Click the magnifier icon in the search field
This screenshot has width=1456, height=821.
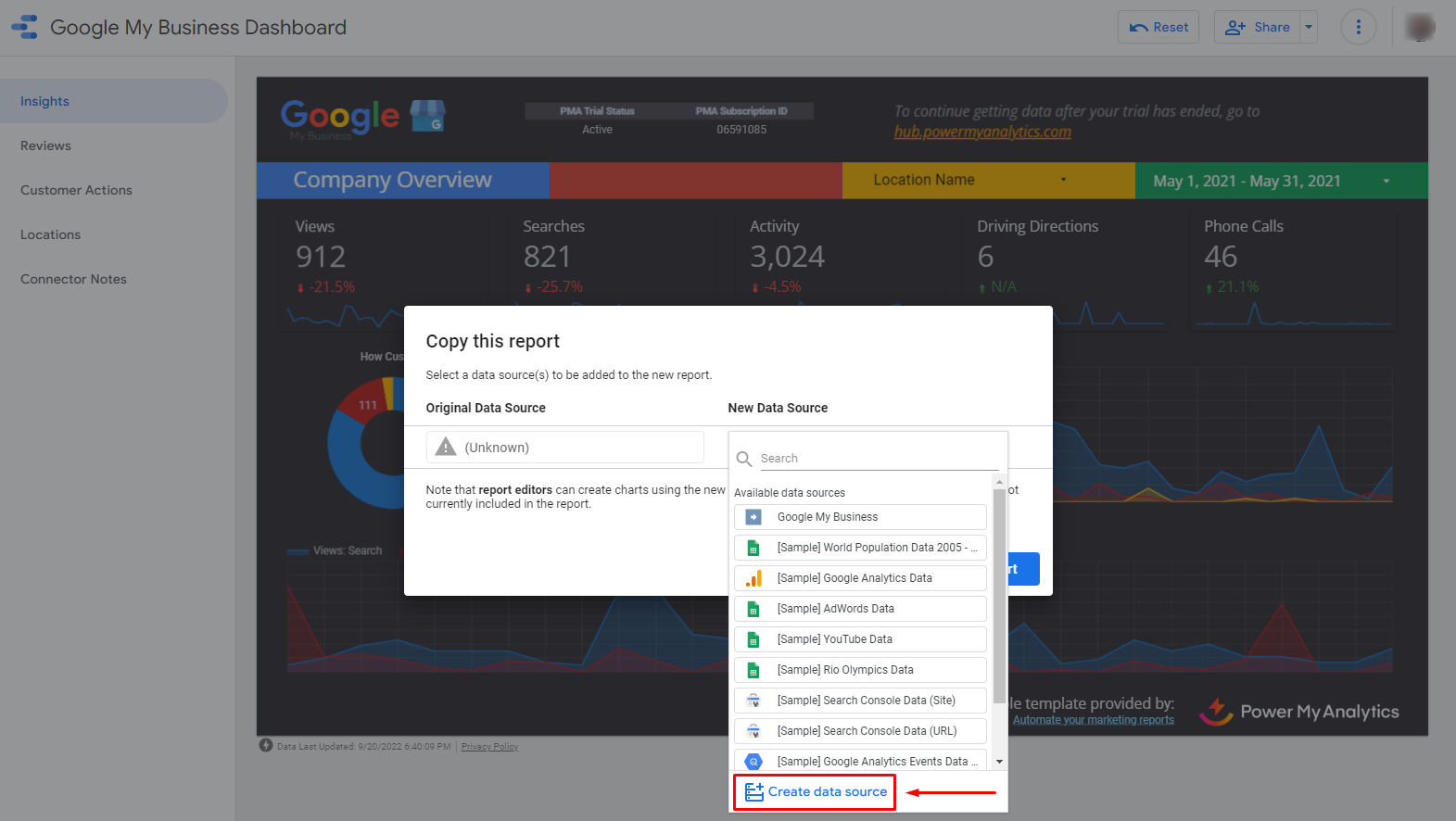pyautogui.click(x=743, y=459)
